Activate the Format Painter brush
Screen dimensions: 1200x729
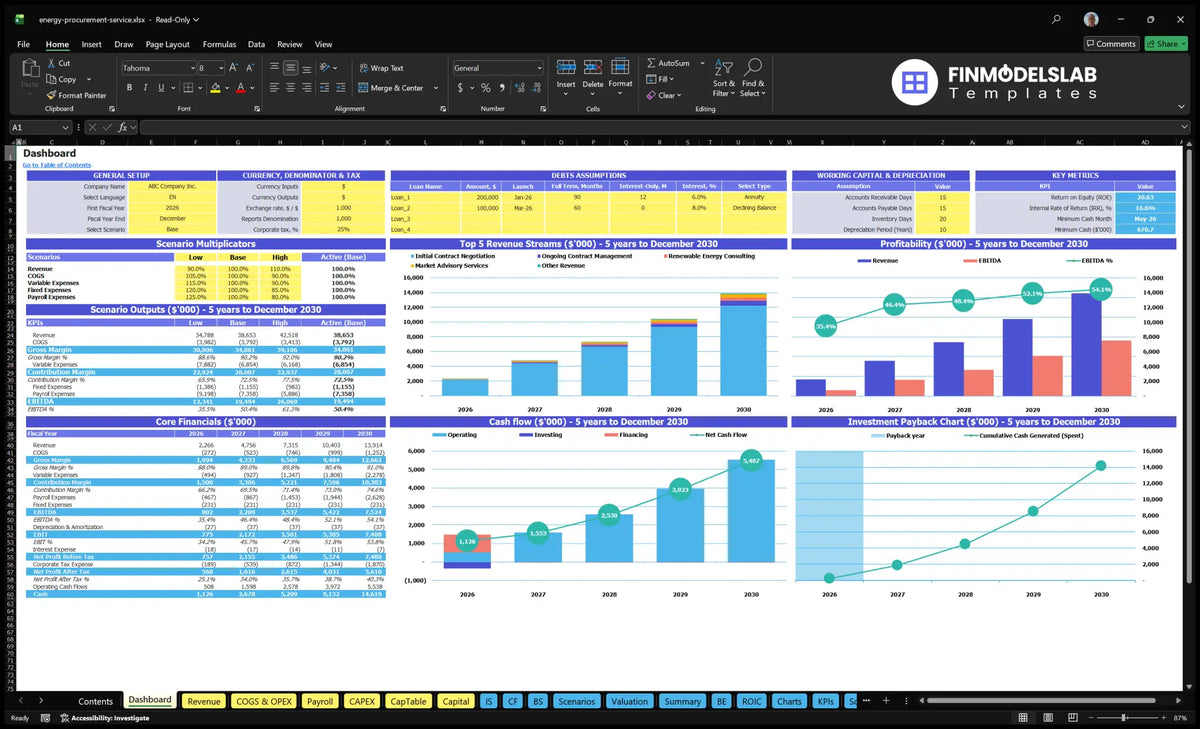(x=51, y=95)
